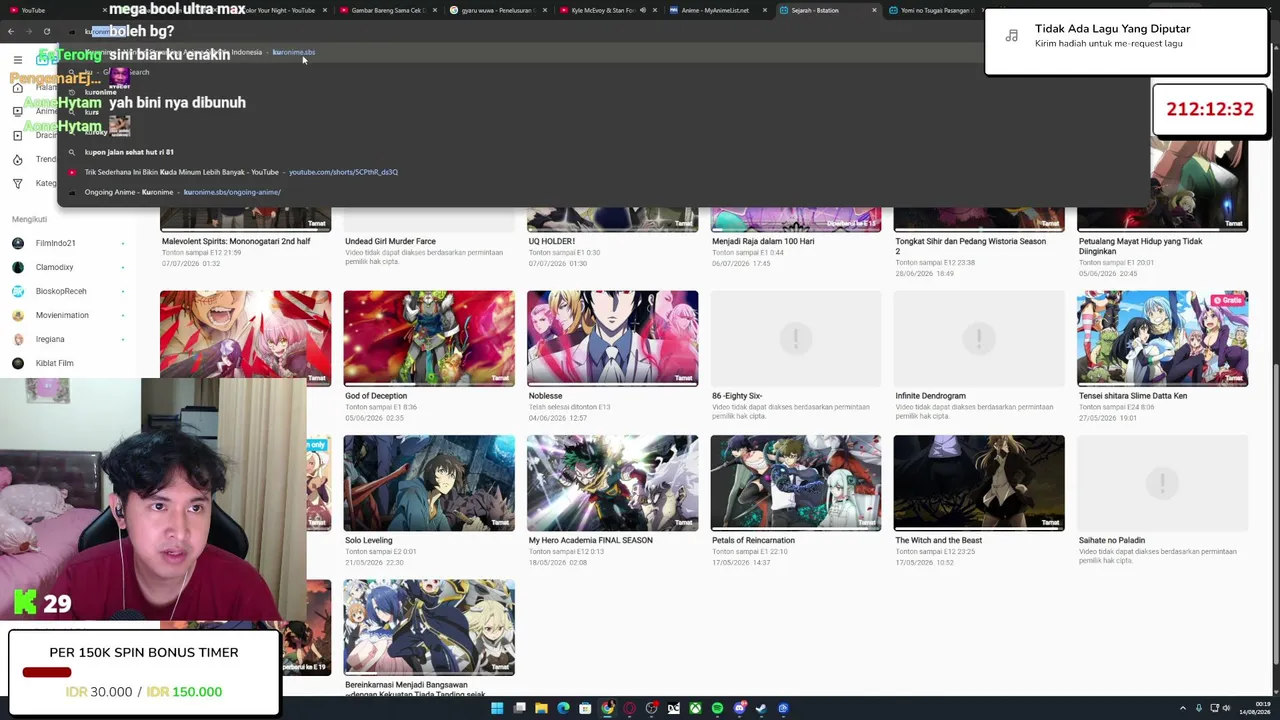The image size is (1280, 720).
Task: Open Spotify from the taskbar
Action: coord(717,708)
